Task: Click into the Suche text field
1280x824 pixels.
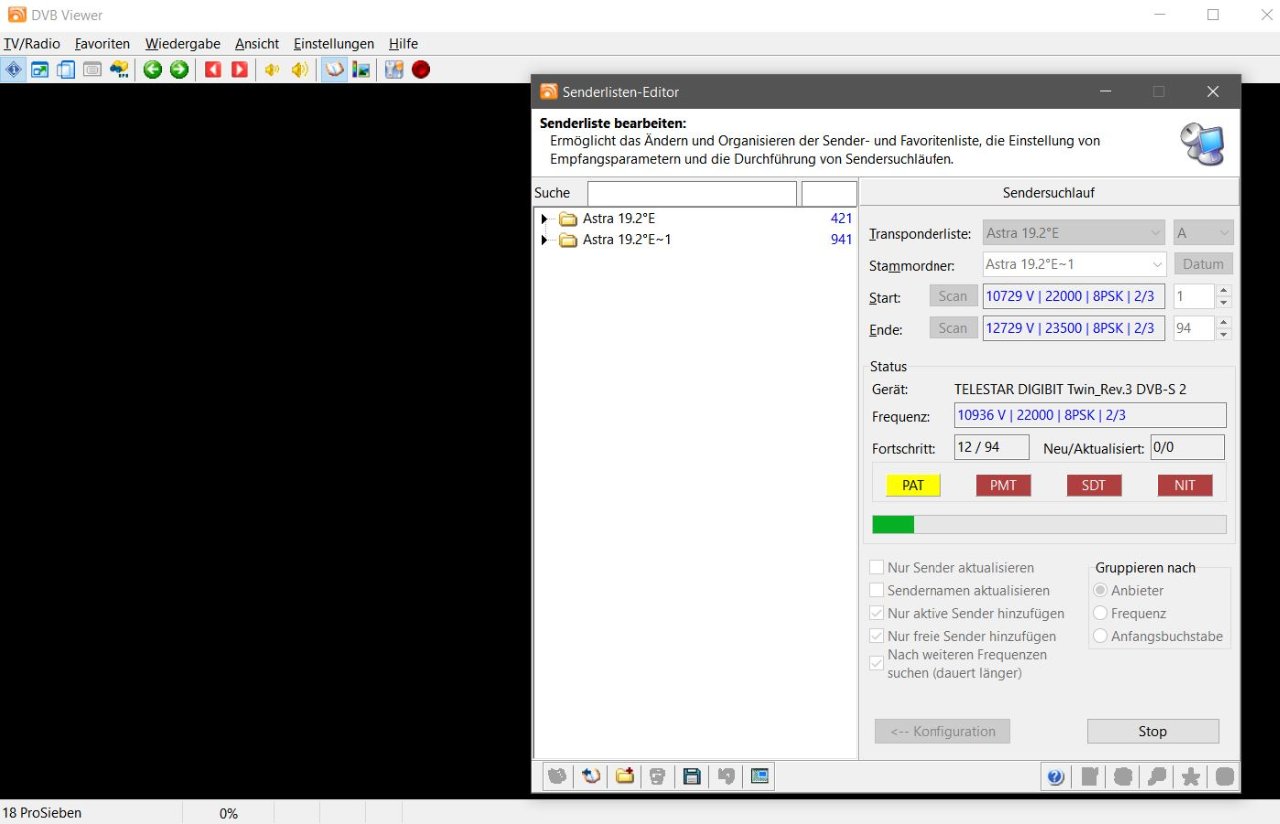Action: click(x=692, y=193)
